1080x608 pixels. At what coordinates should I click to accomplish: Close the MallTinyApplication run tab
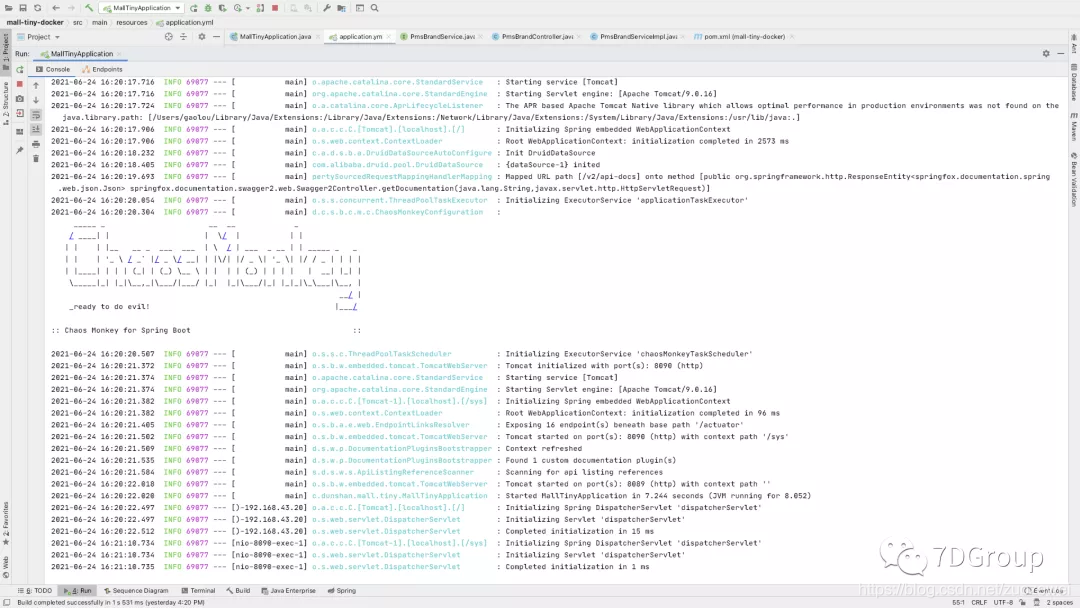(x=119, y=54)
